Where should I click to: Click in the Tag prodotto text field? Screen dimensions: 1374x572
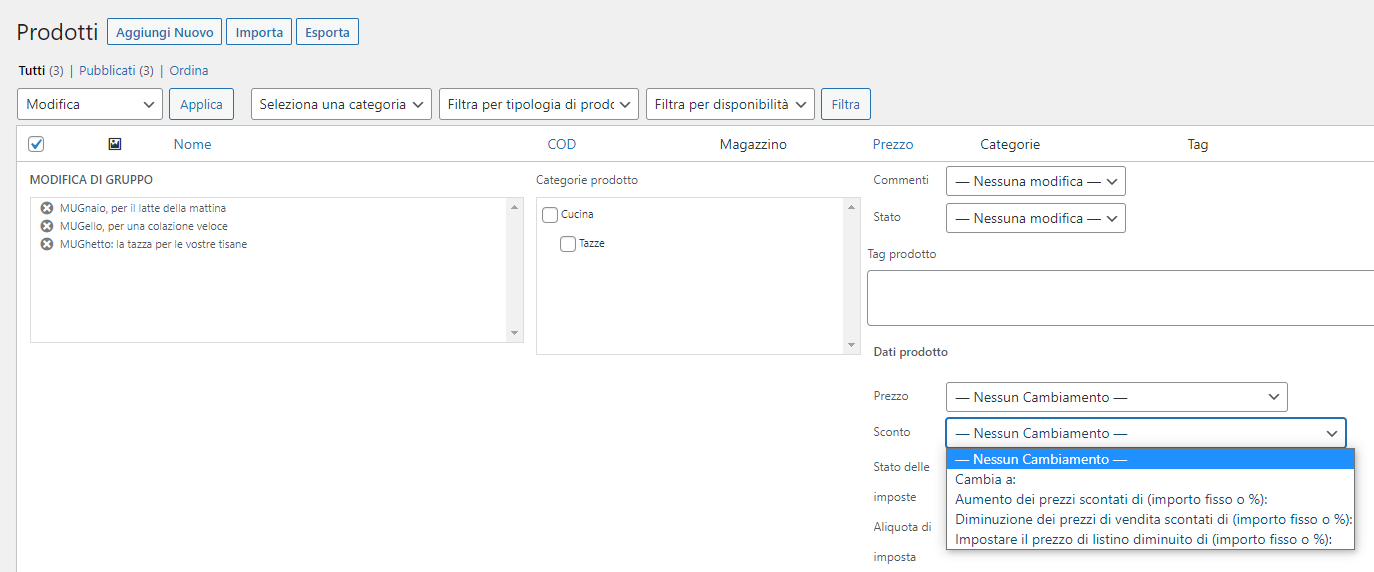(x=1120, y=297)
